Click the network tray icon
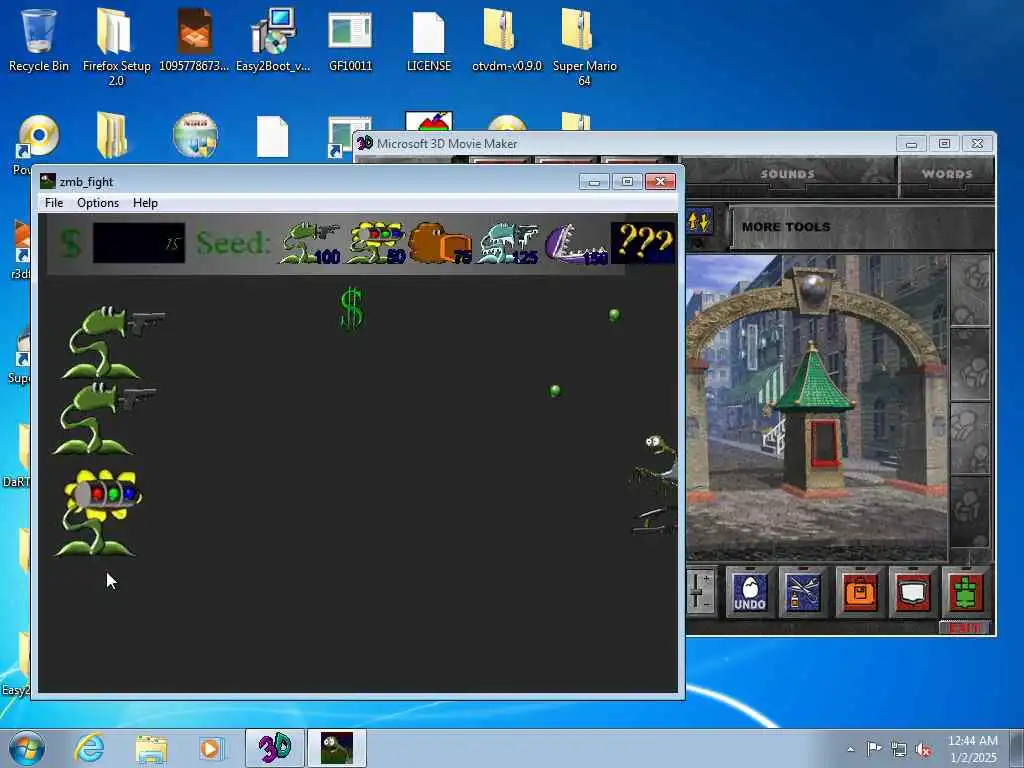The height and width of the screenshot is (768, 1024). click(x=899, y=749)
